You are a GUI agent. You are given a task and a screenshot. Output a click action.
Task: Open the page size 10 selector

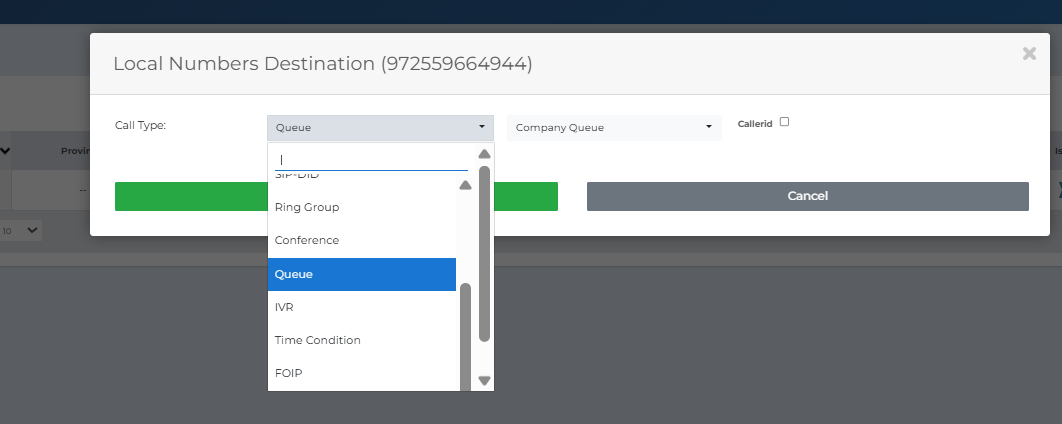pos(20,231)
